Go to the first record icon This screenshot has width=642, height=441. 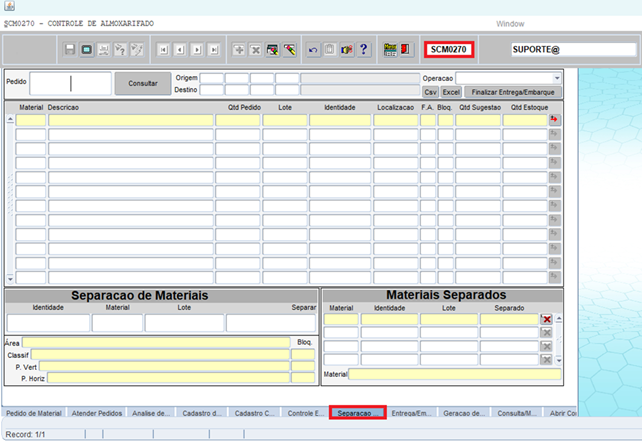[163, 50]
